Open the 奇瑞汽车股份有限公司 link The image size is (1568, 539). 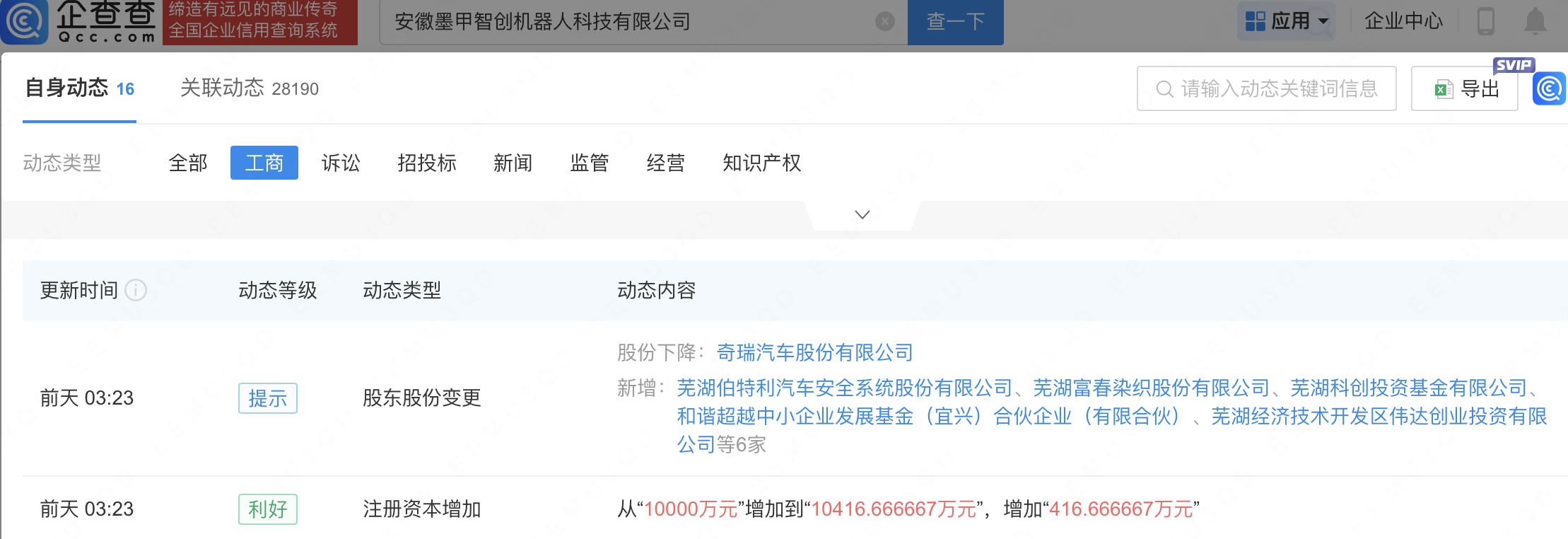click(x=814, y=352)
